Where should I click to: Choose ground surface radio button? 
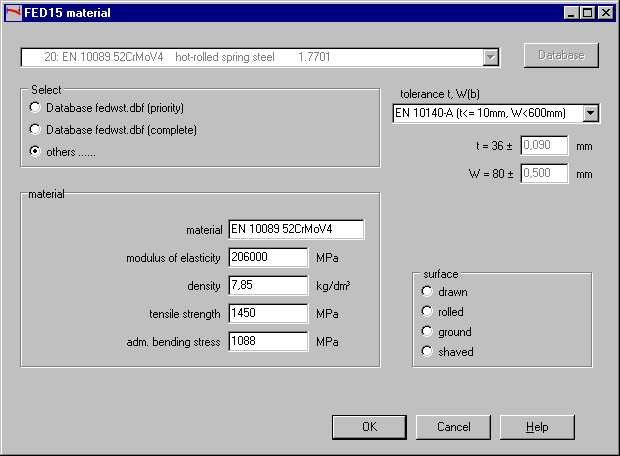428,332
